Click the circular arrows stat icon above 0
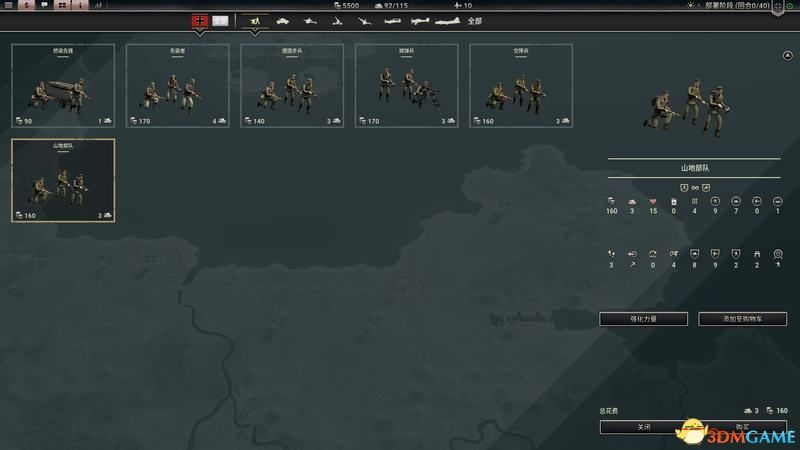 point(653,254)
